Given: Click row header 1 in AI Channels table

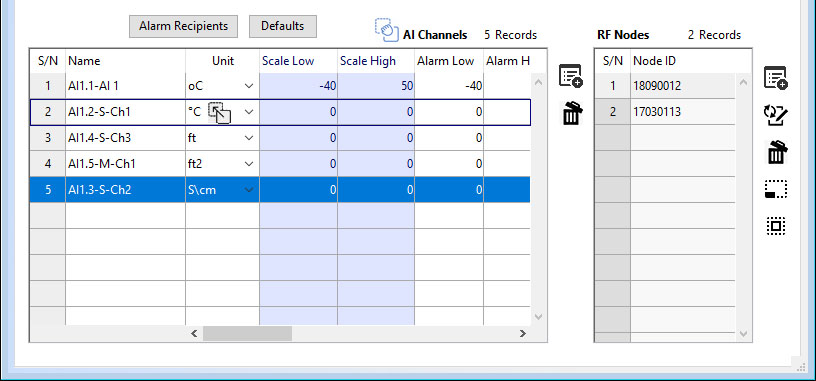Looking at the screenshot, I should (x=48, y=86).
